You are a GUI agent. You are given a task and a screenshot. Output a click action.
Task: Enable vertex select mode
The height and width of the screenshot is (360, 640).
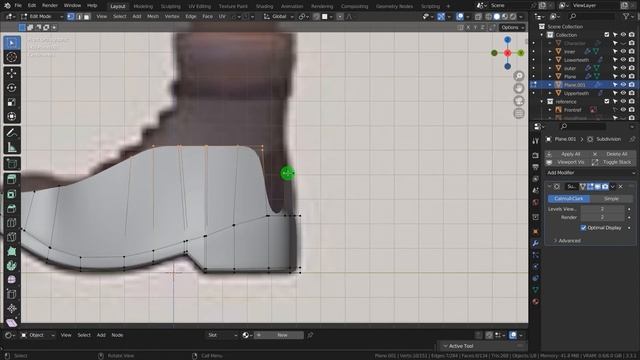pyautogui.click(x=71, y=17)
